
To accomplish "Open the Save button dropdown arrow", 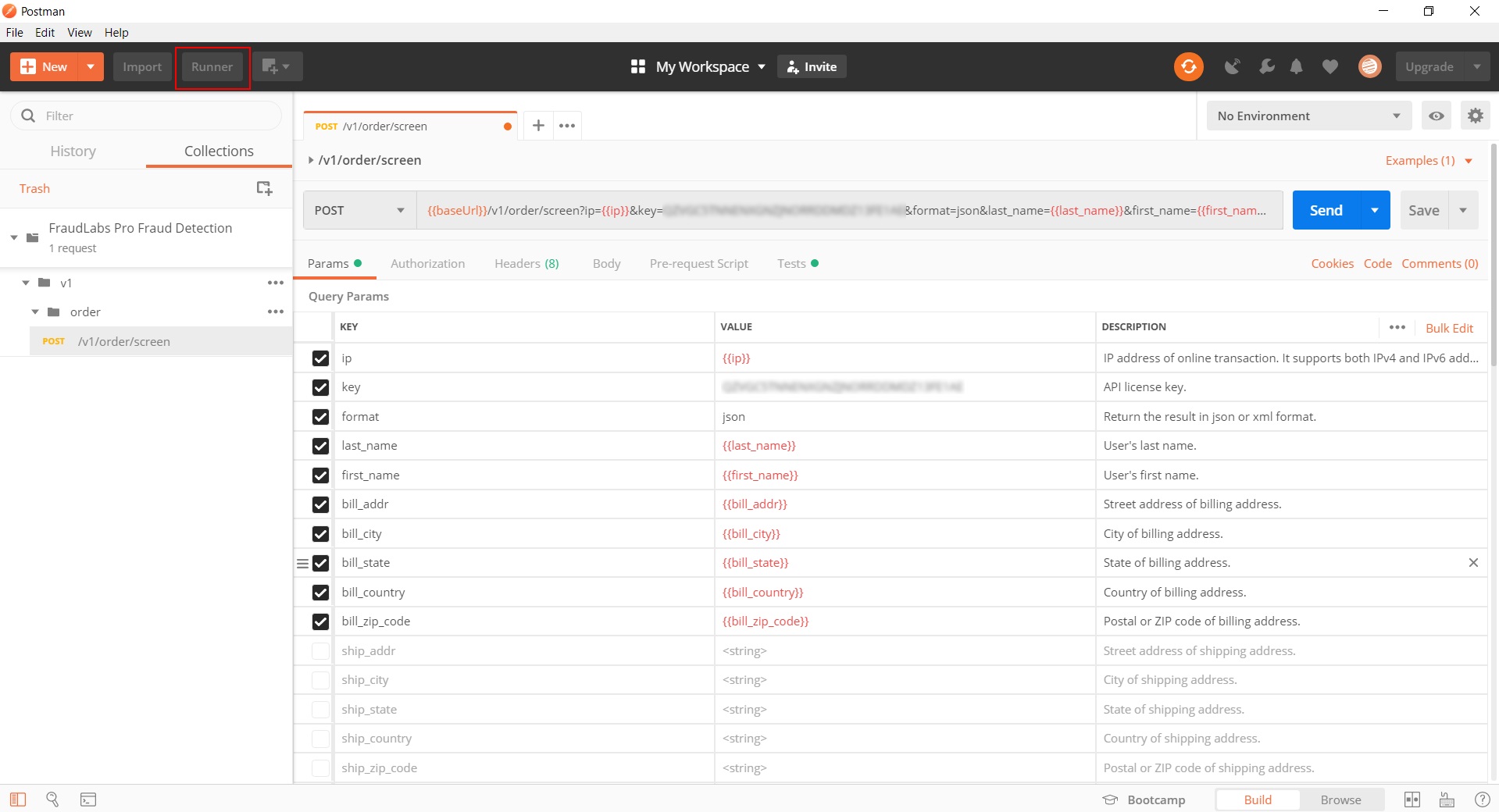I will click(x=1462, y=210).
